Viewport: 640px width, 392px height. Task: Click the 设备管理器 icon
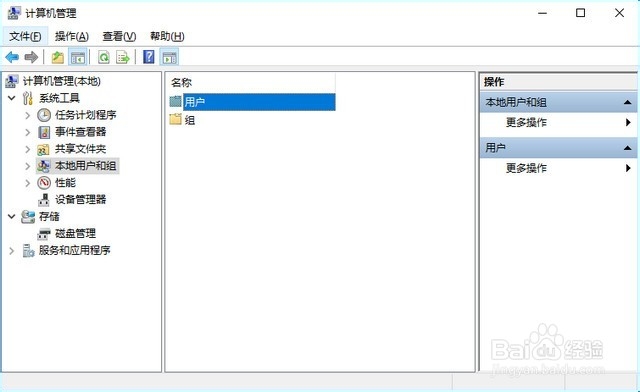[44, 200]
